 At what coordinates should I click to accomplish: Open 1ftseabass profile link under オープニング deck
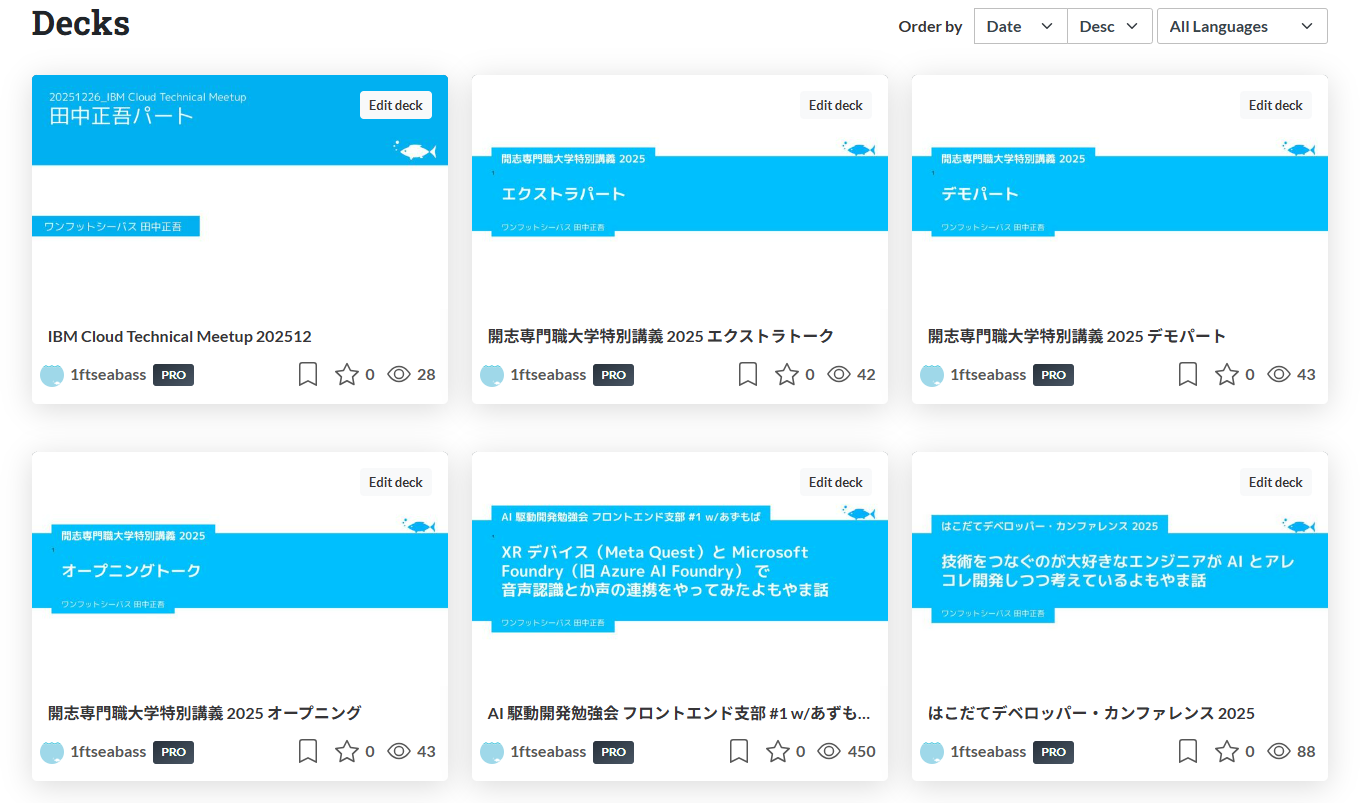(108, 752)
